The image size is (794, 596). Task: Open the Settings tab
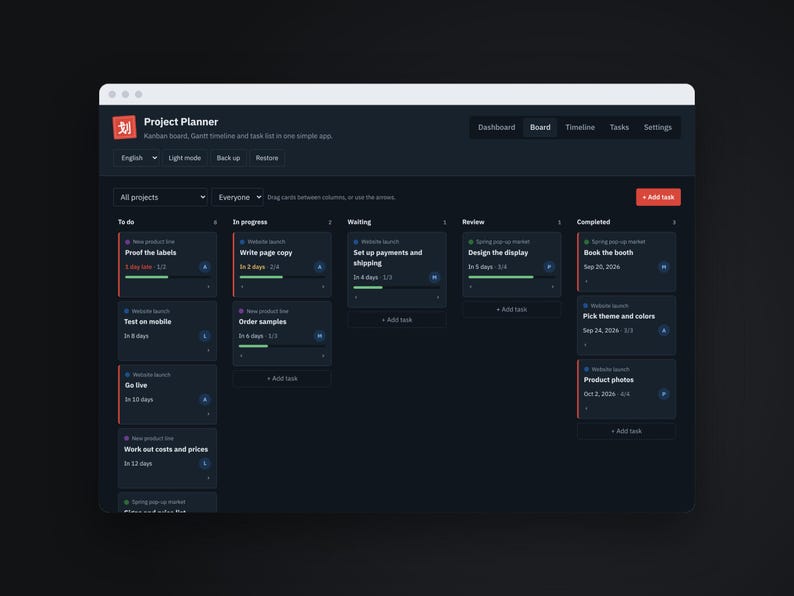657,127
